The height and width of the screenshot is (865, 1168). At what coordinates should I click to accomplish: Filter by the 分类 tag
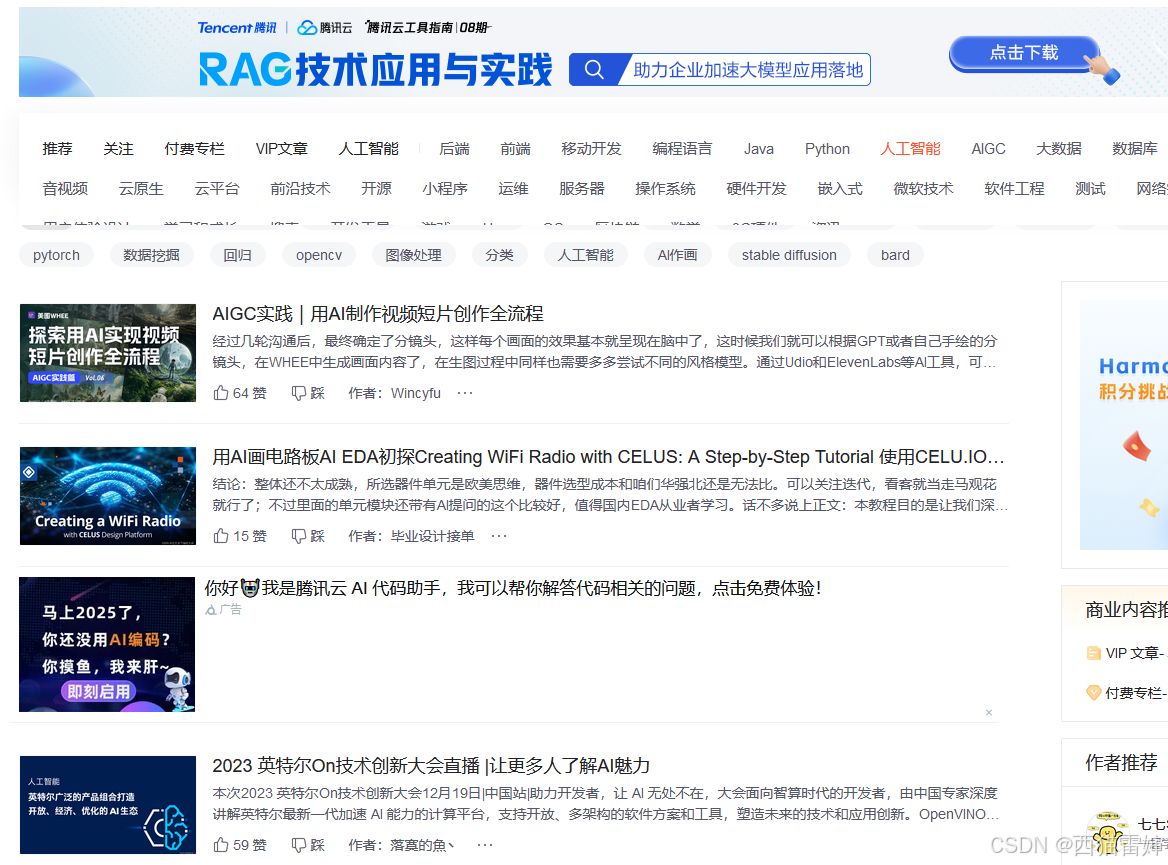point(499,255)
